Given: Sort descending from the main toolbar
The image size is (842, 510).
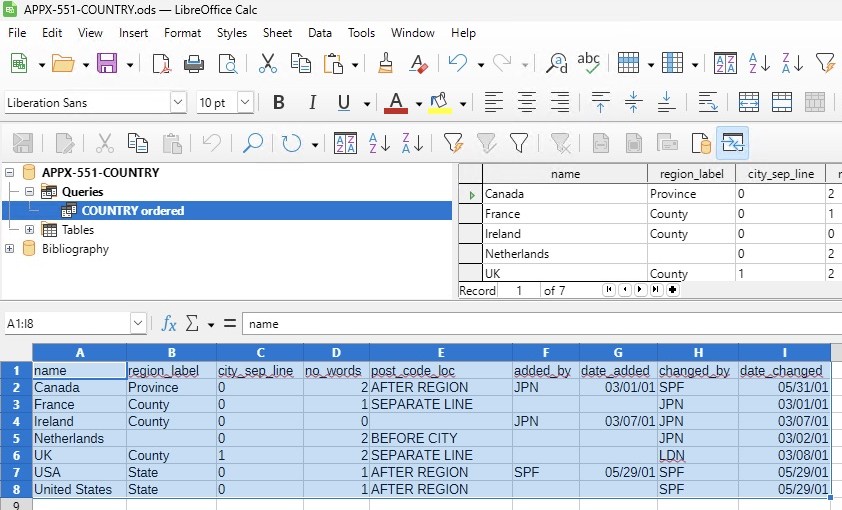Looking at the screenshot, I should [x=792, y=64].
